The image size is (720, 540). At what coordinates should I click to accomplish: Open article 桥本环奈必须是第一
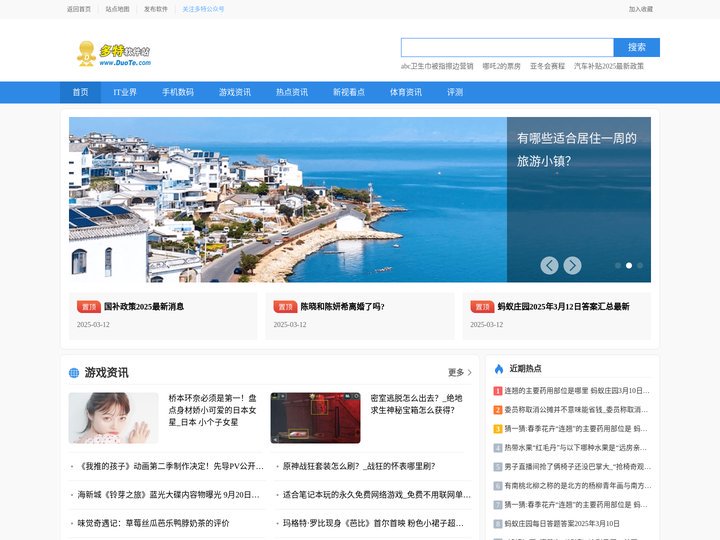click(x=212, y=410)
